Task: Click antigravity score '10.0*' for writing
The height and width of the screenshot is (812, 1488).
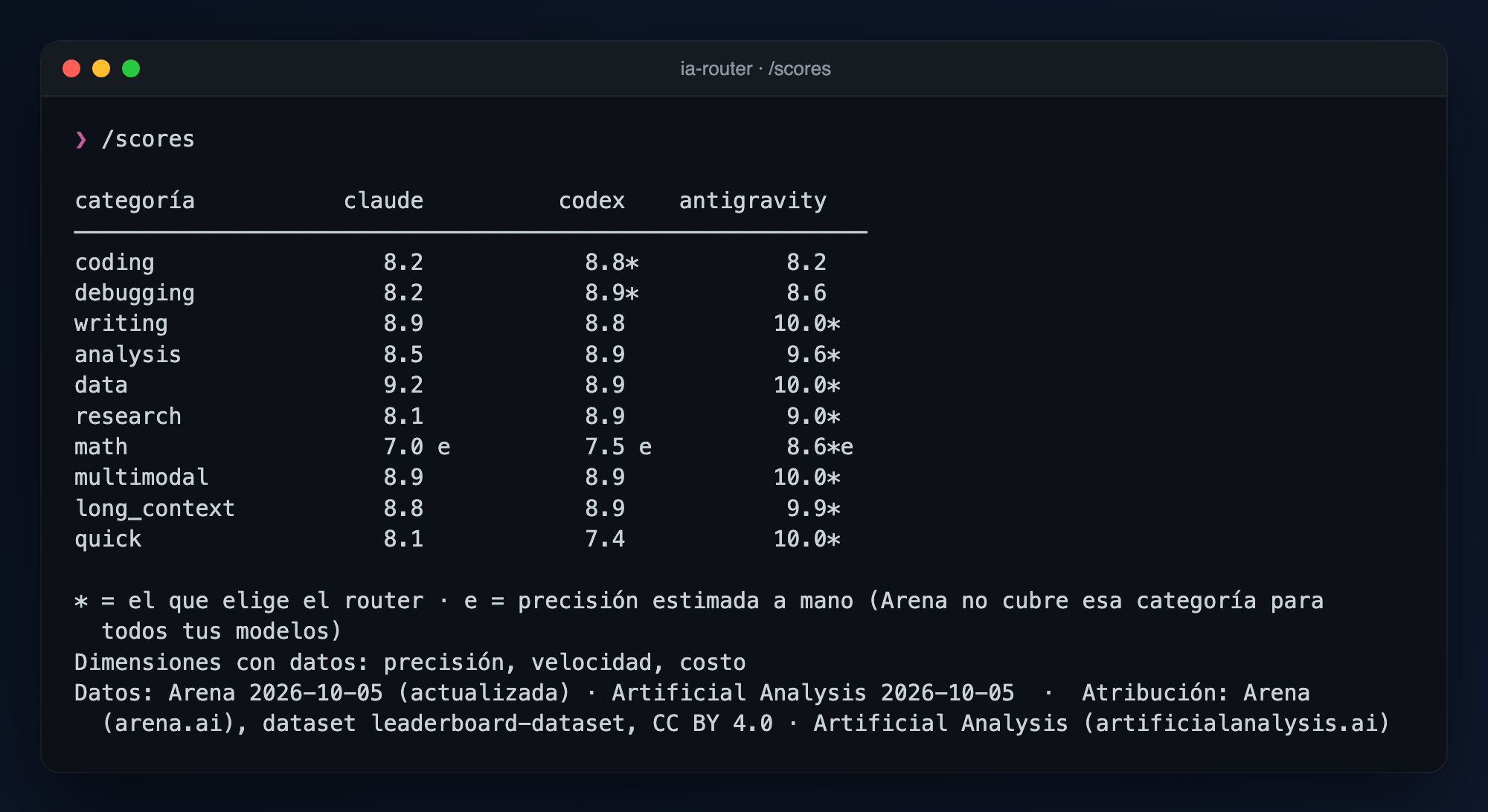Action: tap(806, 323)
